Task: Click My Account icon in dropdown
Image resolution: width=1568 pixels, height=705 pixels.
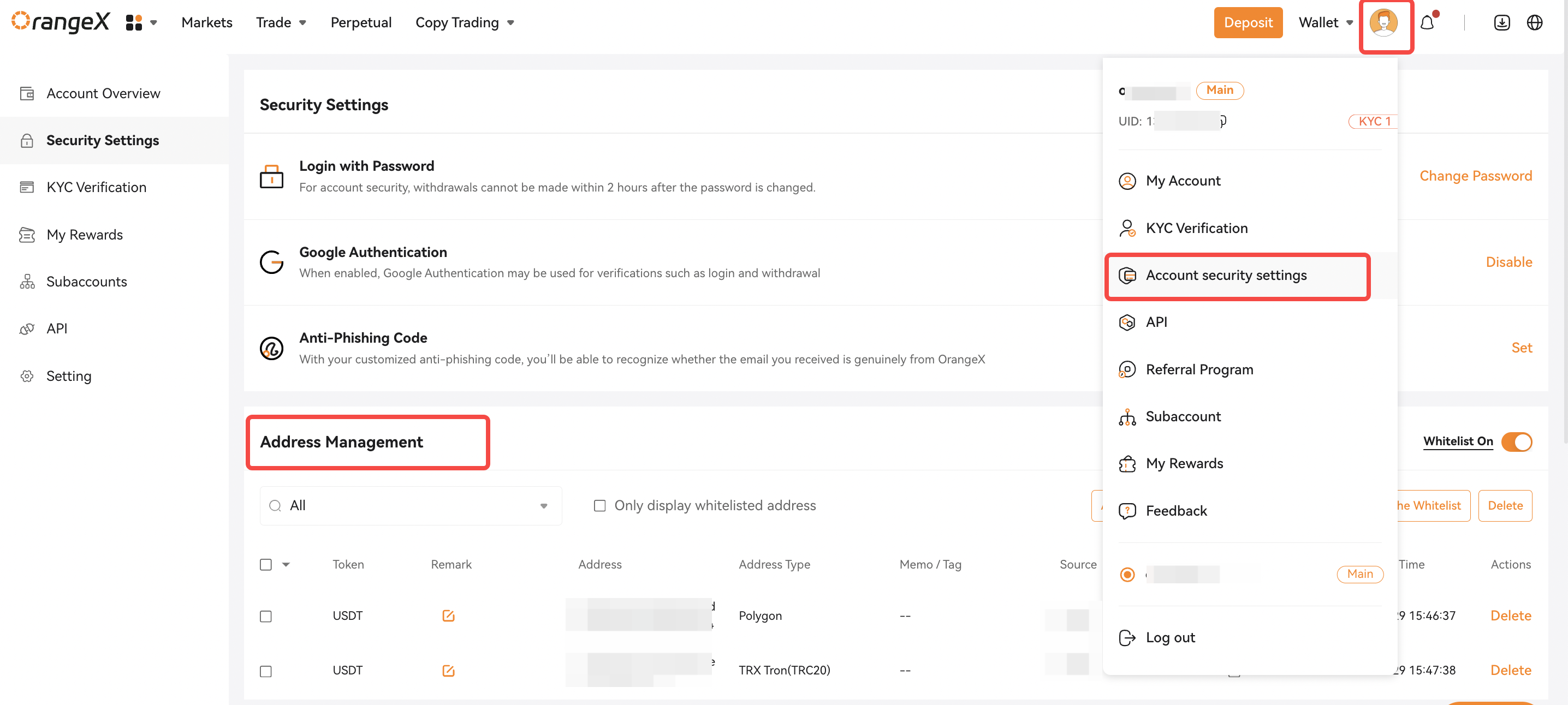Action: pos(1127,181)
